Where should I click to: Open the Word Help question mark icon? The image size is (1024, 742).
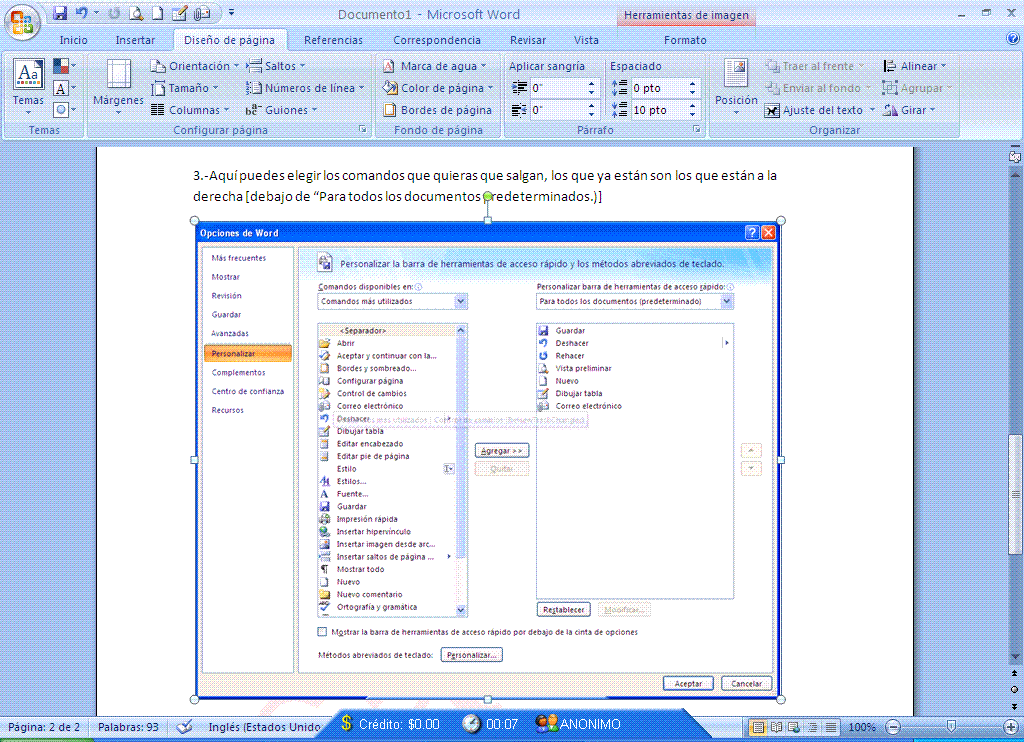(x=1013, y=39)
